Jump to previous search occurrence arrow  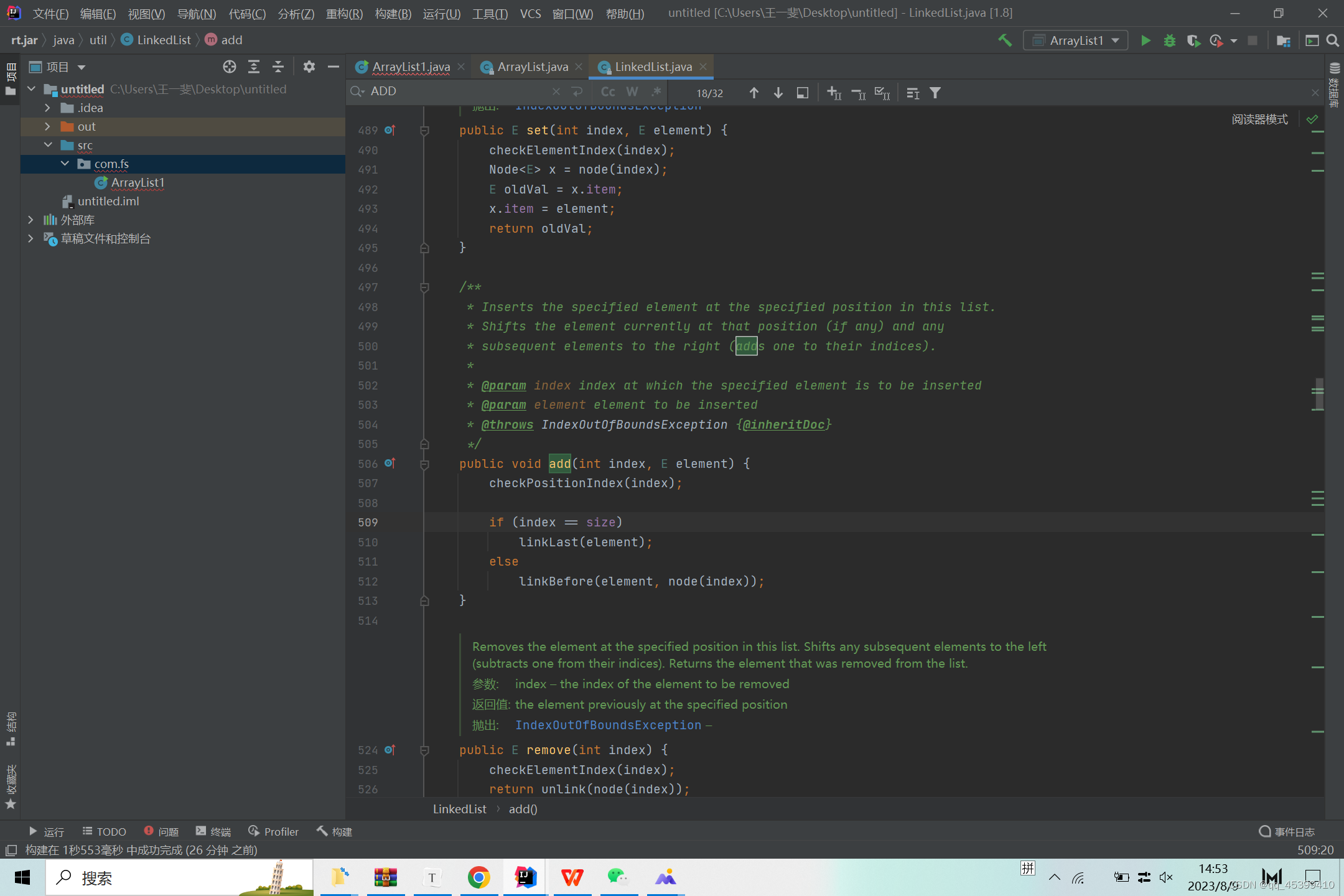[754, 93]
